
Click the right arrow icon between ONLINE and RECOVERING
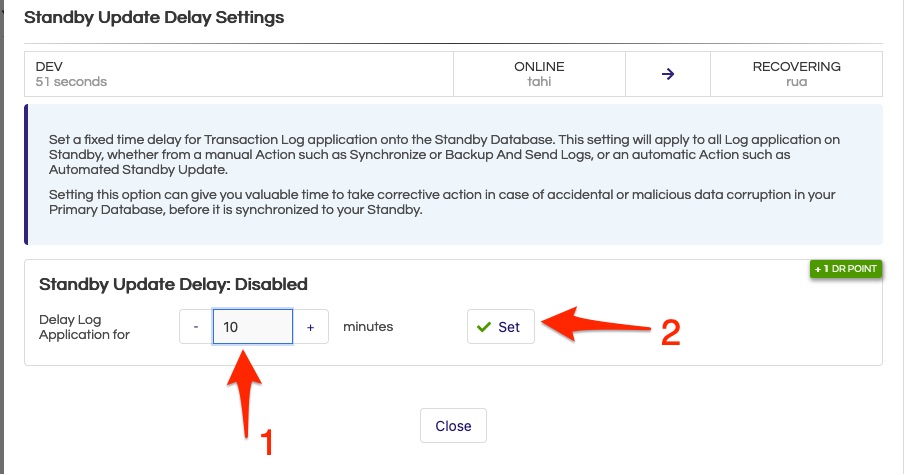pos(668,74)
